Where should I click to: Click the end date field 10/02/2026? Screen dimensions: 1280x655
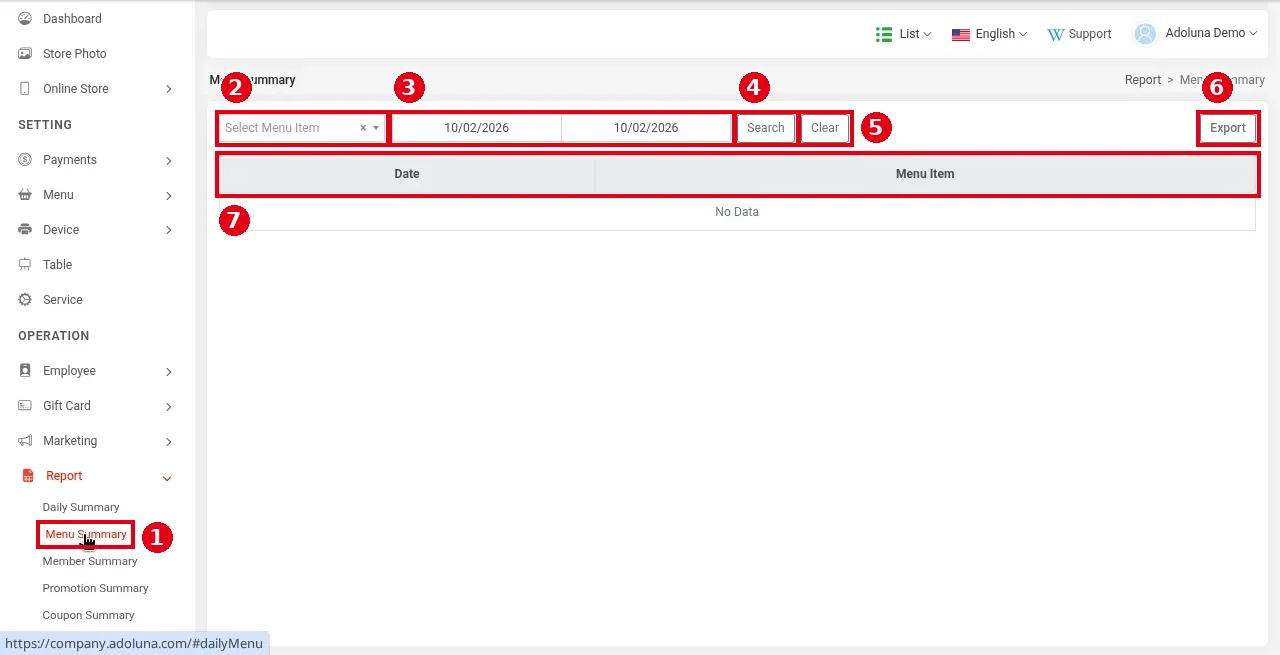(646, 128)
